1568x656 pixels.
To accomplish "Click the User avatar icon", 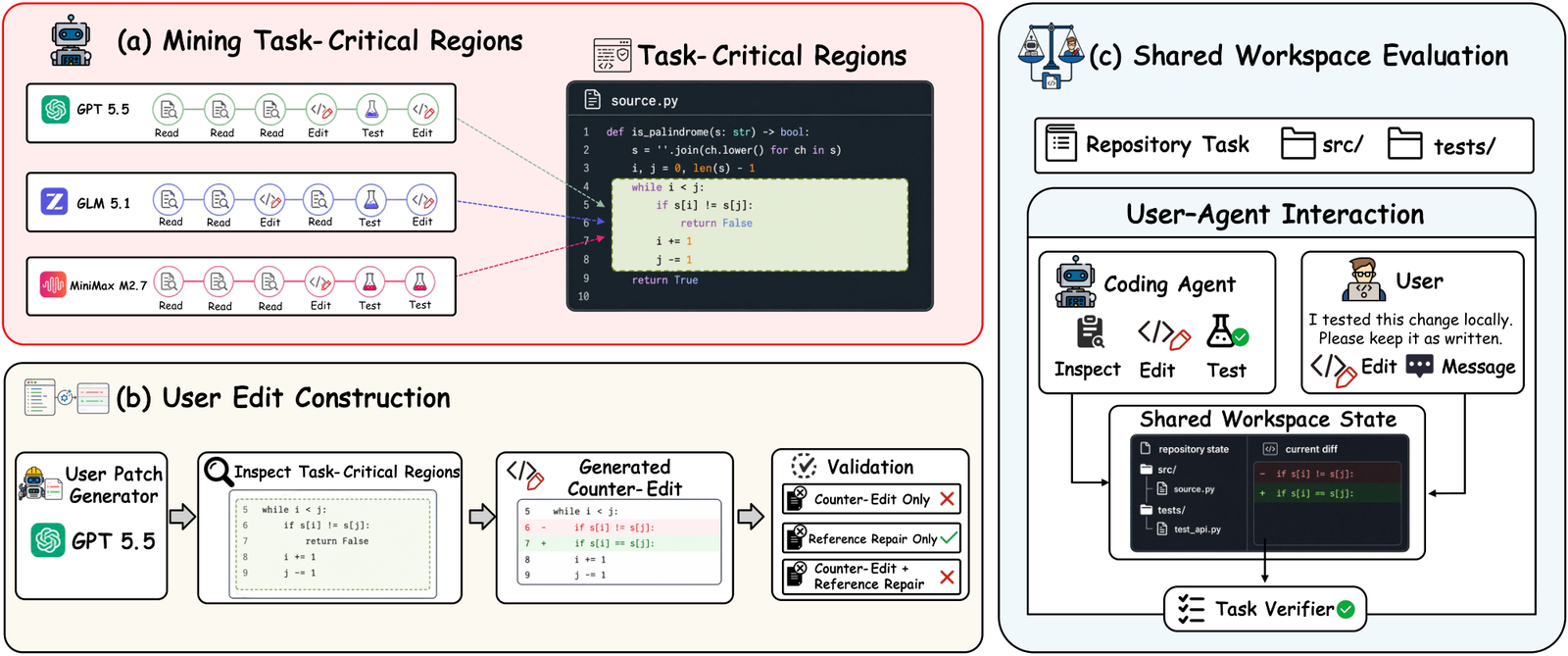I will click(1364, 279).
